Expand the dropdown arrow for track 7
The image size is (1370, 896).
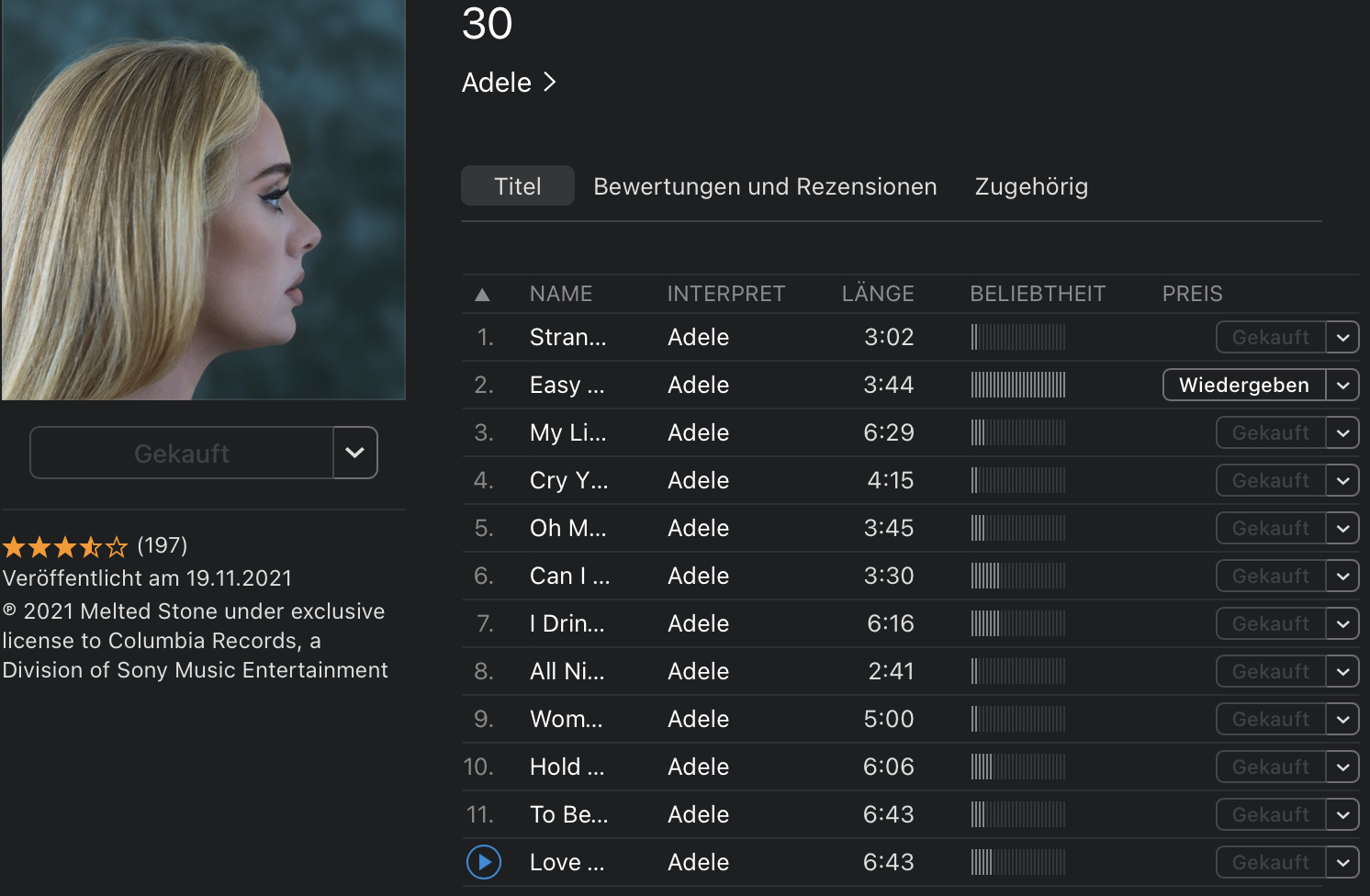(x=1342, y=623)
